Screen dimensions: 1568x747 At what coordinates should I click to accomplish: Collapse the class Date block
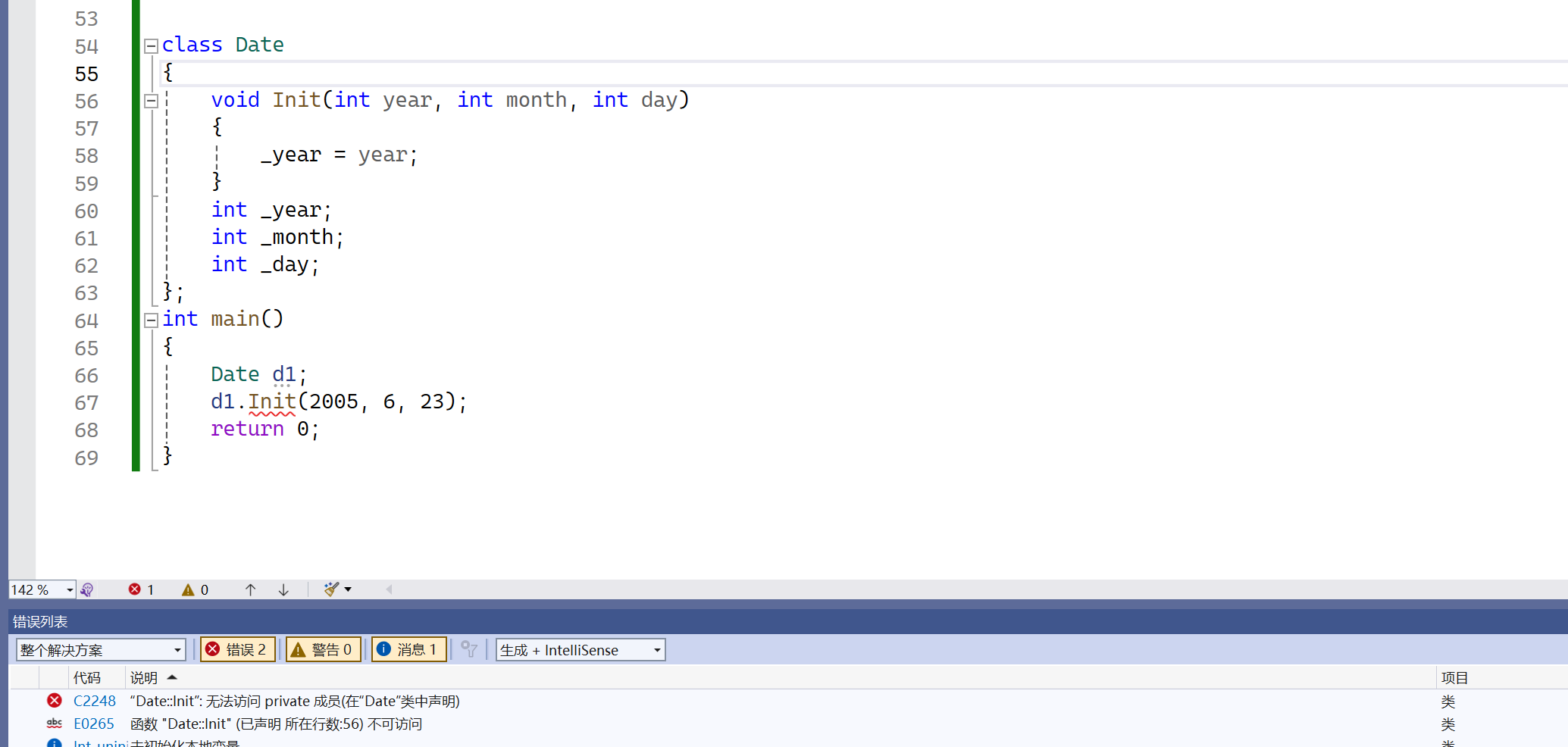point(151,46)
